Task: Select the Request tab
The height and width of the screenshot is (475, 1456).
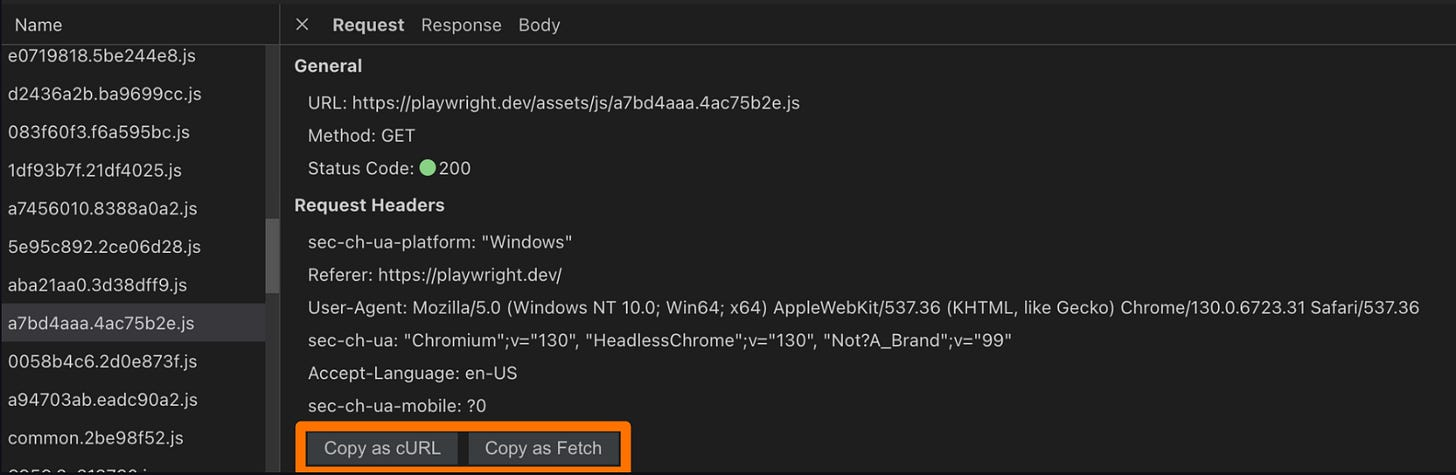Action: pos(368,25)
